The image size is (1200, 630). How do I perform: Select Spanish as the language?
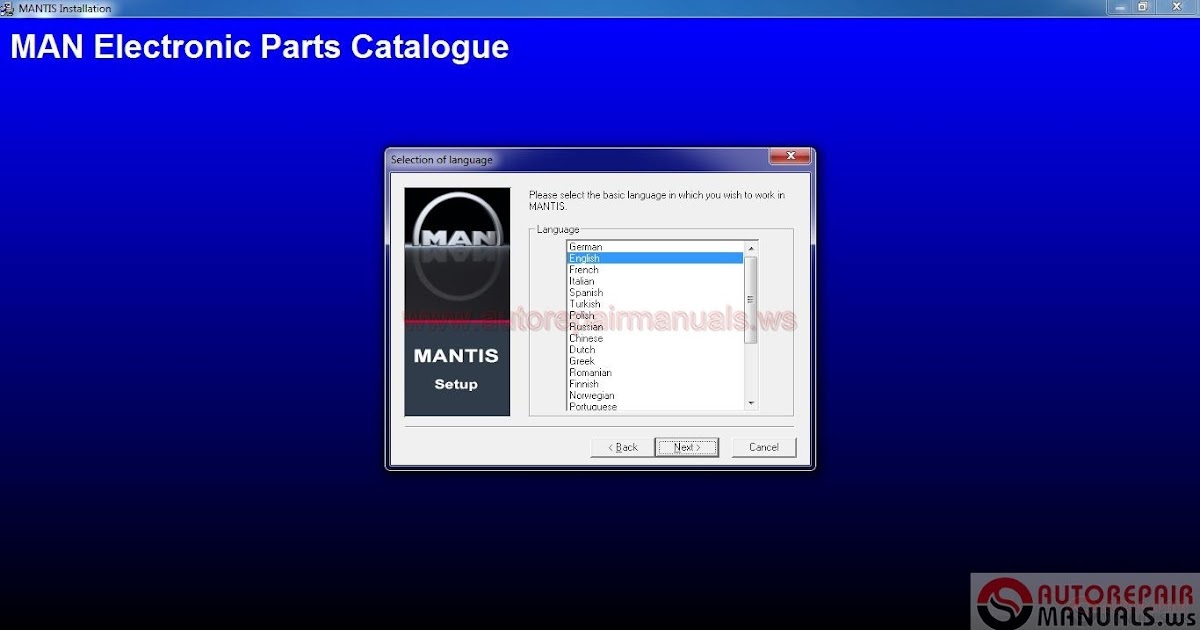pos(655,292)
